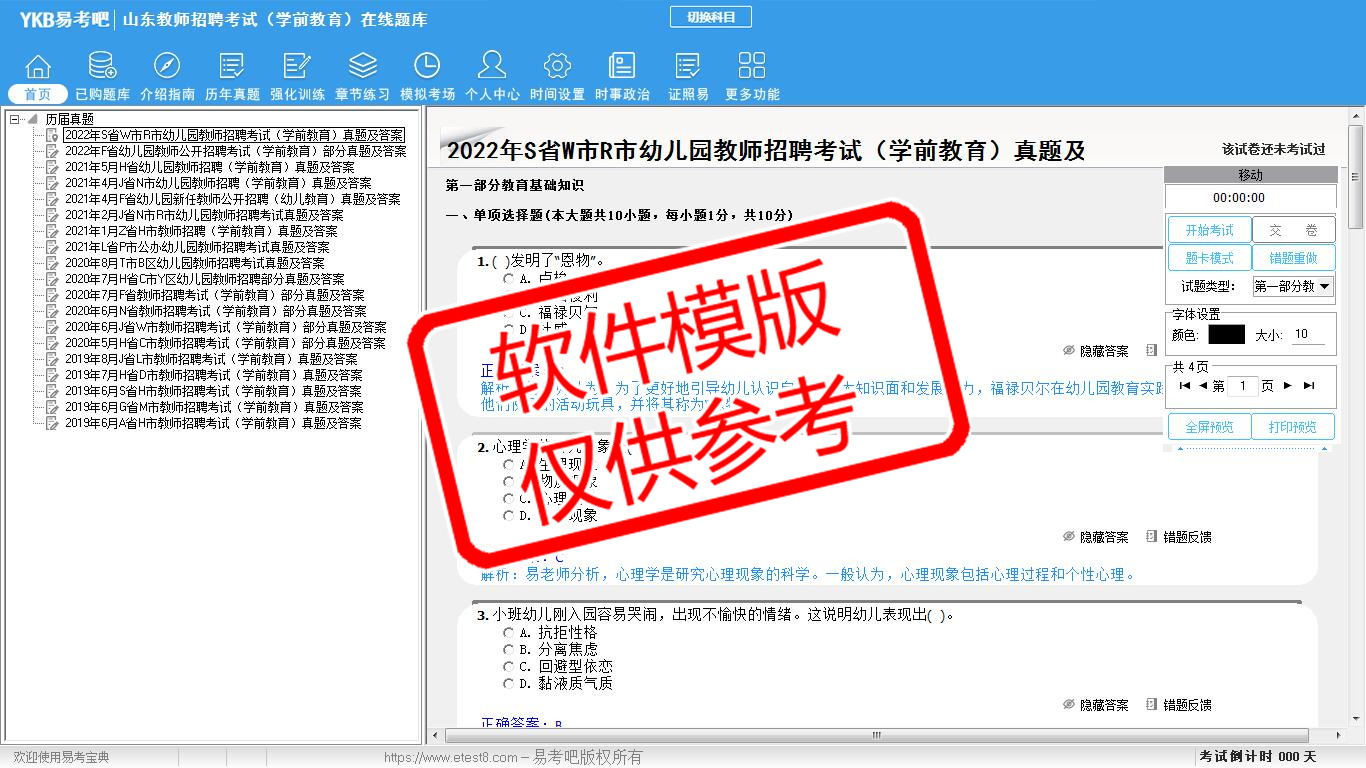Click the 首页 home tab
This screenshot has height=768, width=1366.
38,94
